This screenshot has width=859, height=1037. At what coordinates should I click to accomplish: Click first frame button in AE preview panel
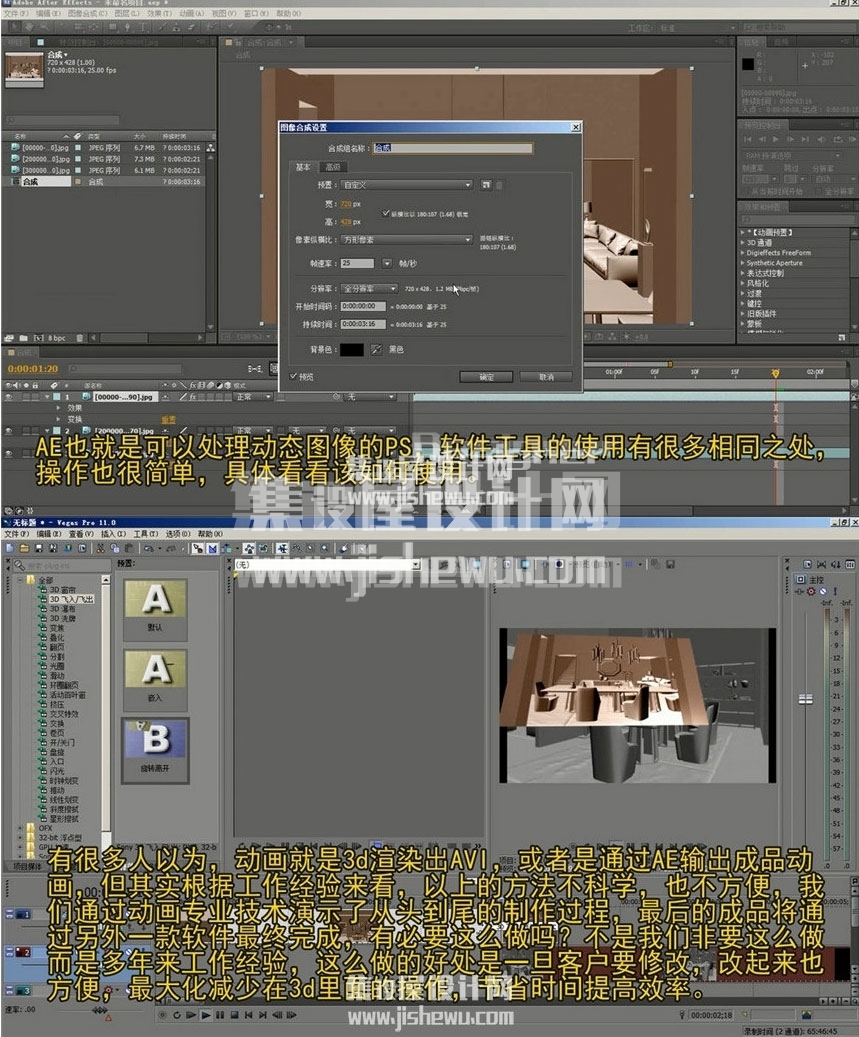(748, 140)
